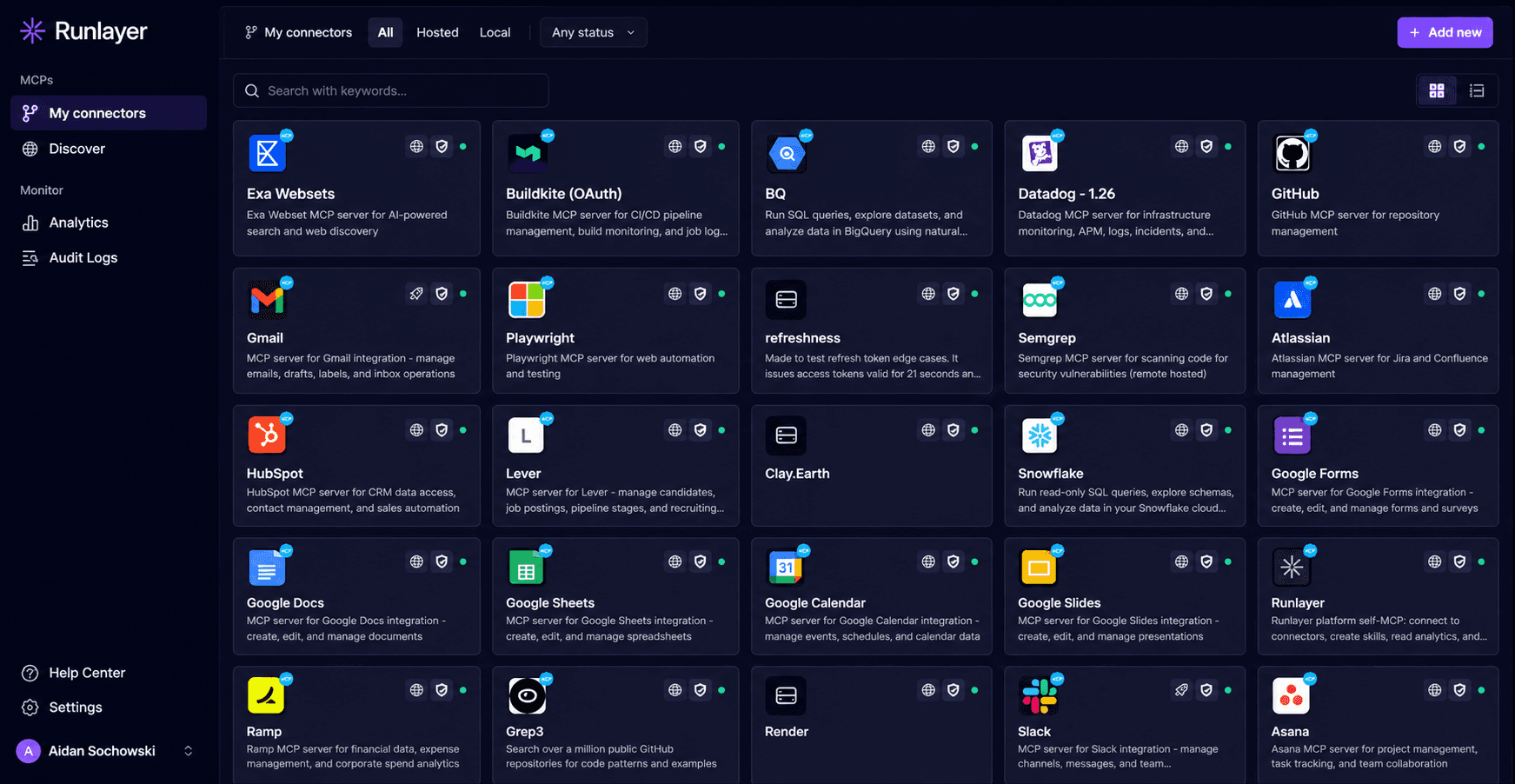
Task: Click the Atlassian logo icon
Action: pyautogui.click(x=1292, y=300)
